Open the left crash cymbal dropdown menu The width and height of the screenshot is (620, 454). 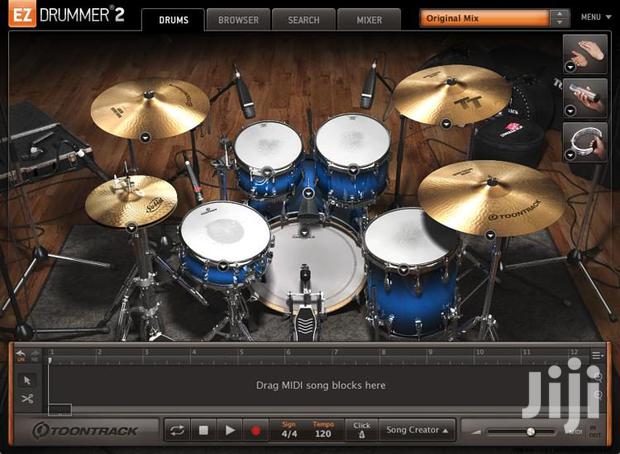tap(145, 138)
